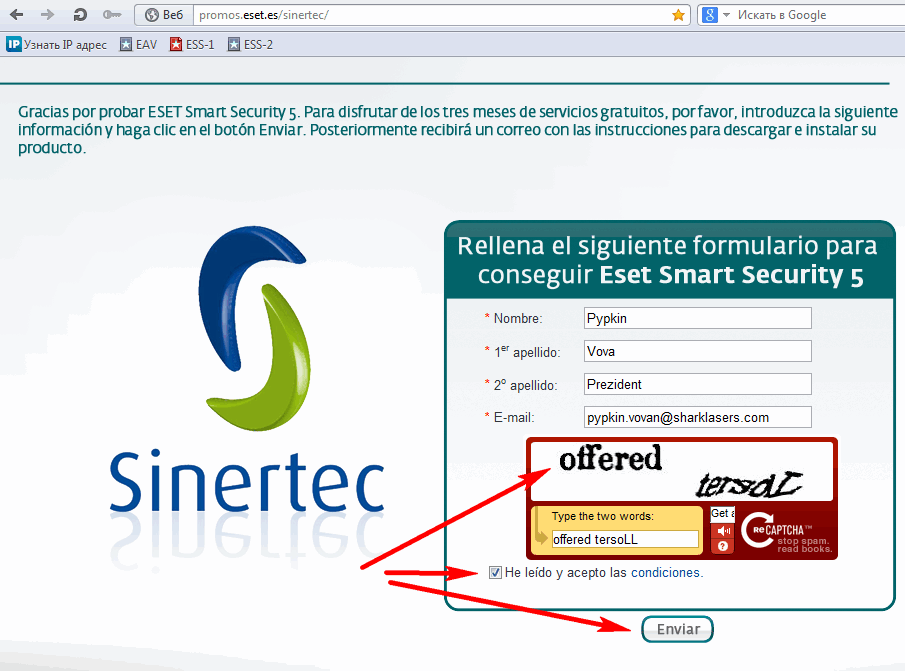Click the Веб site badge in address bar
The height and width of the screenshot is (671, 905).
click(164, 14)
